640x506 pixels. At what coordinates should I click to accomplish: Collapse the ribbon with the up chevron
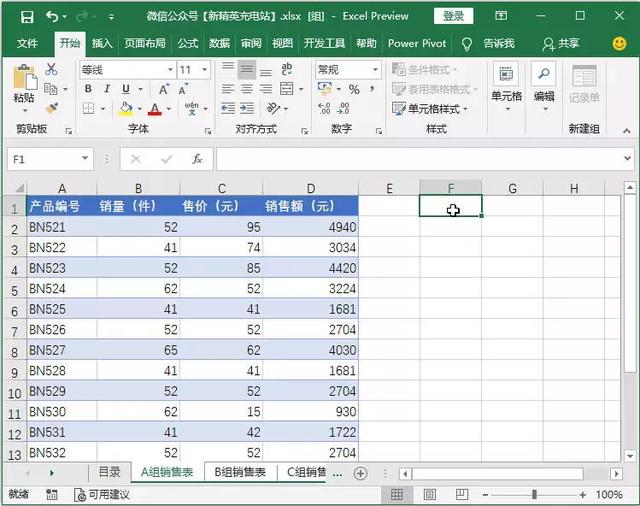coord(627,131)
